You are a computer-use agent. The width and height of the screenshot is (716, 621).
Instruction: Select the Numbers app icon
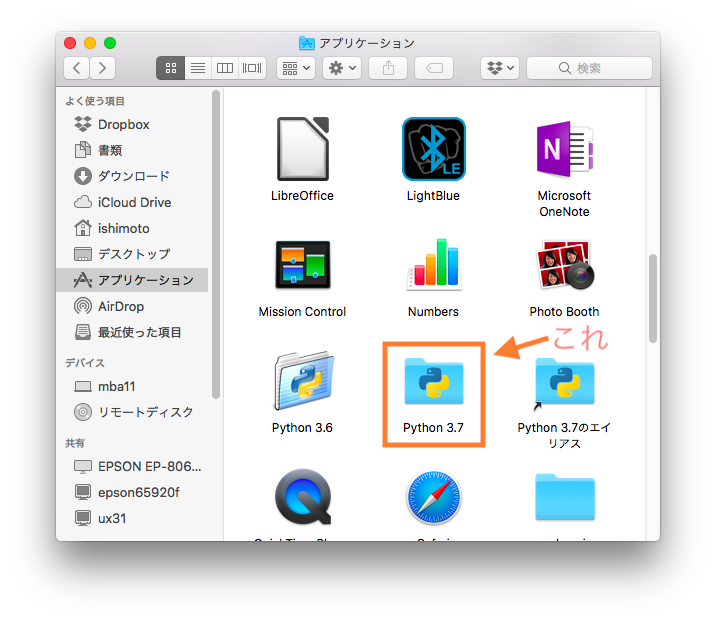click(x=433, y=265)
